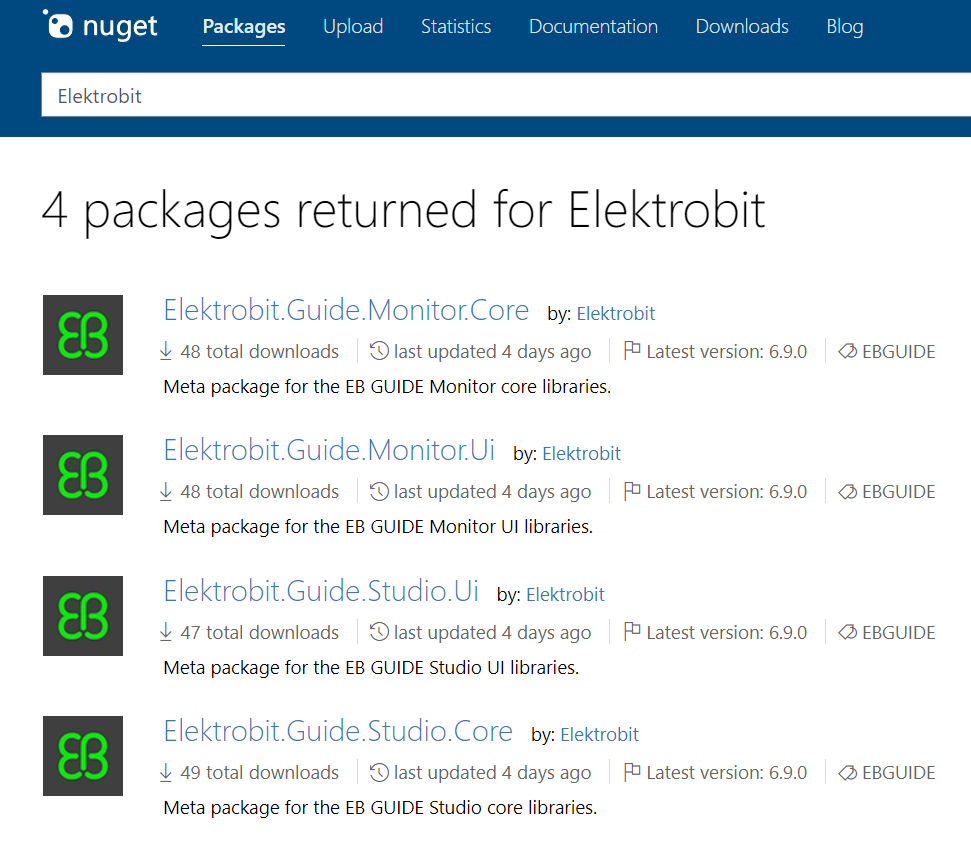Open the Elektrobit.Guide.Monitor.Core package icon
This screenshot has width=971, height=846.
tap(83, 335)
